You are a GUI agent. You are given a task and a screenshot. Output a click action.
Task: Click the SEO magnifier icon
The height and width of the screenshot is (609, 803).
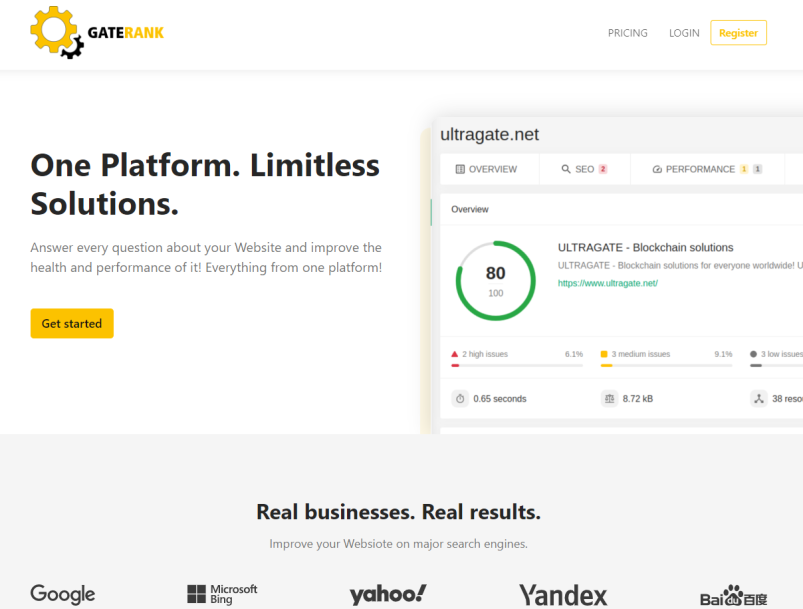coord(566,169)
